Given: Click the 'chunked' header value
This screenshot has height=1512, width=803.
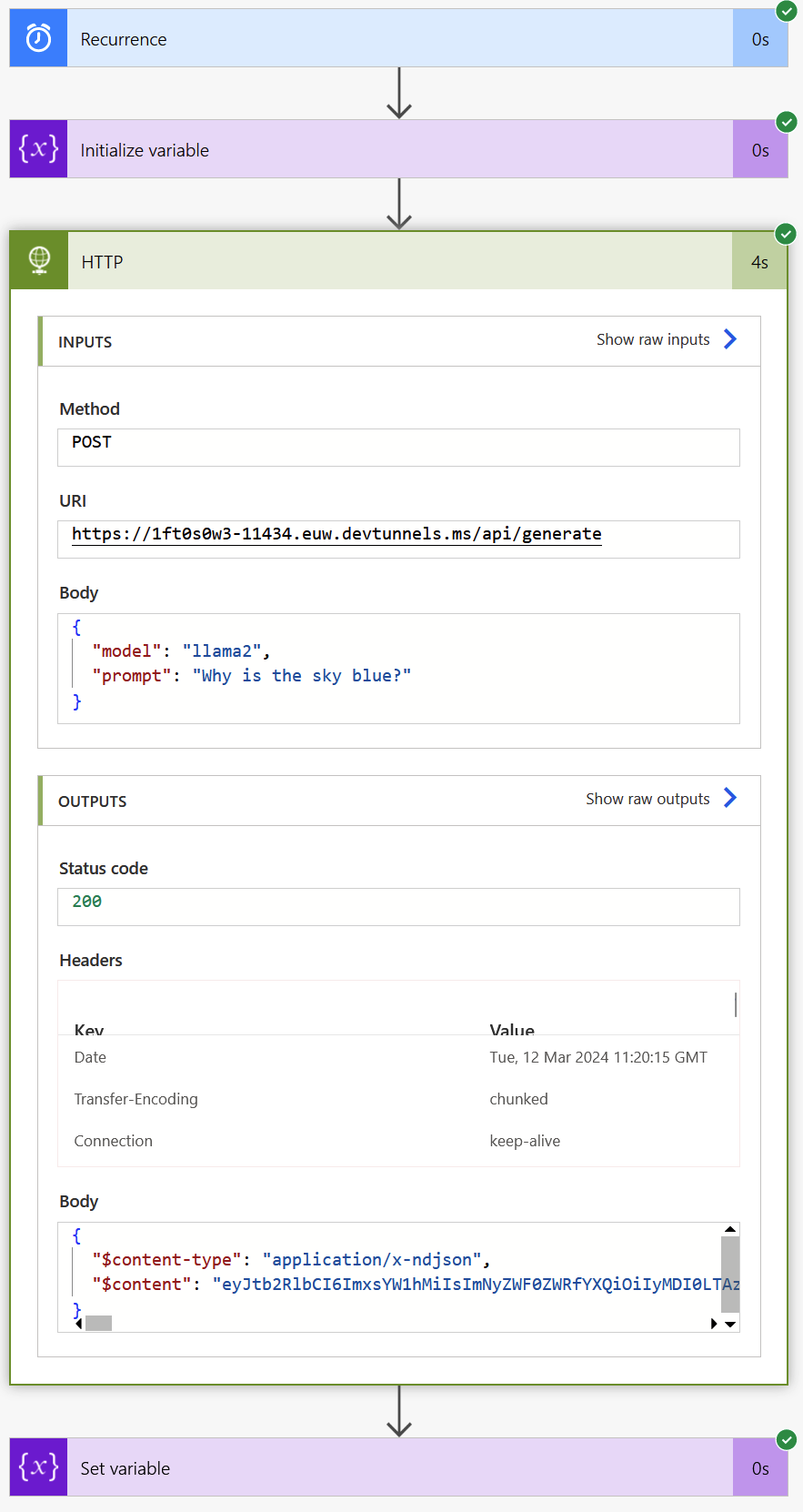Looking at the screenshot, I should [518, 1099].
